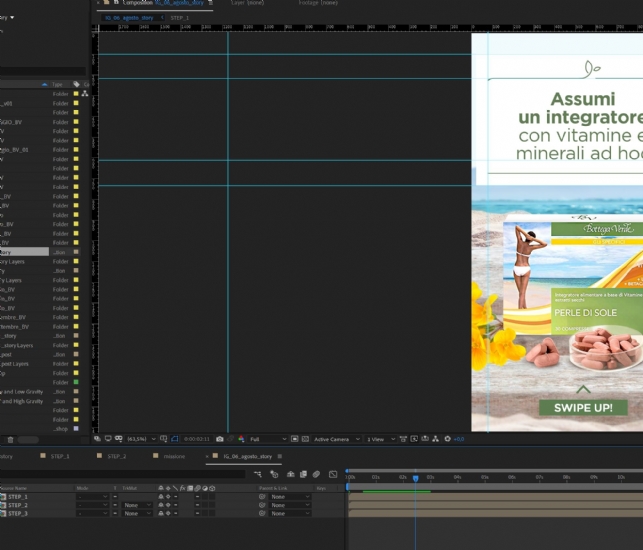Toggle the region of interest button
Screen dimensions: 643x550
294,439
